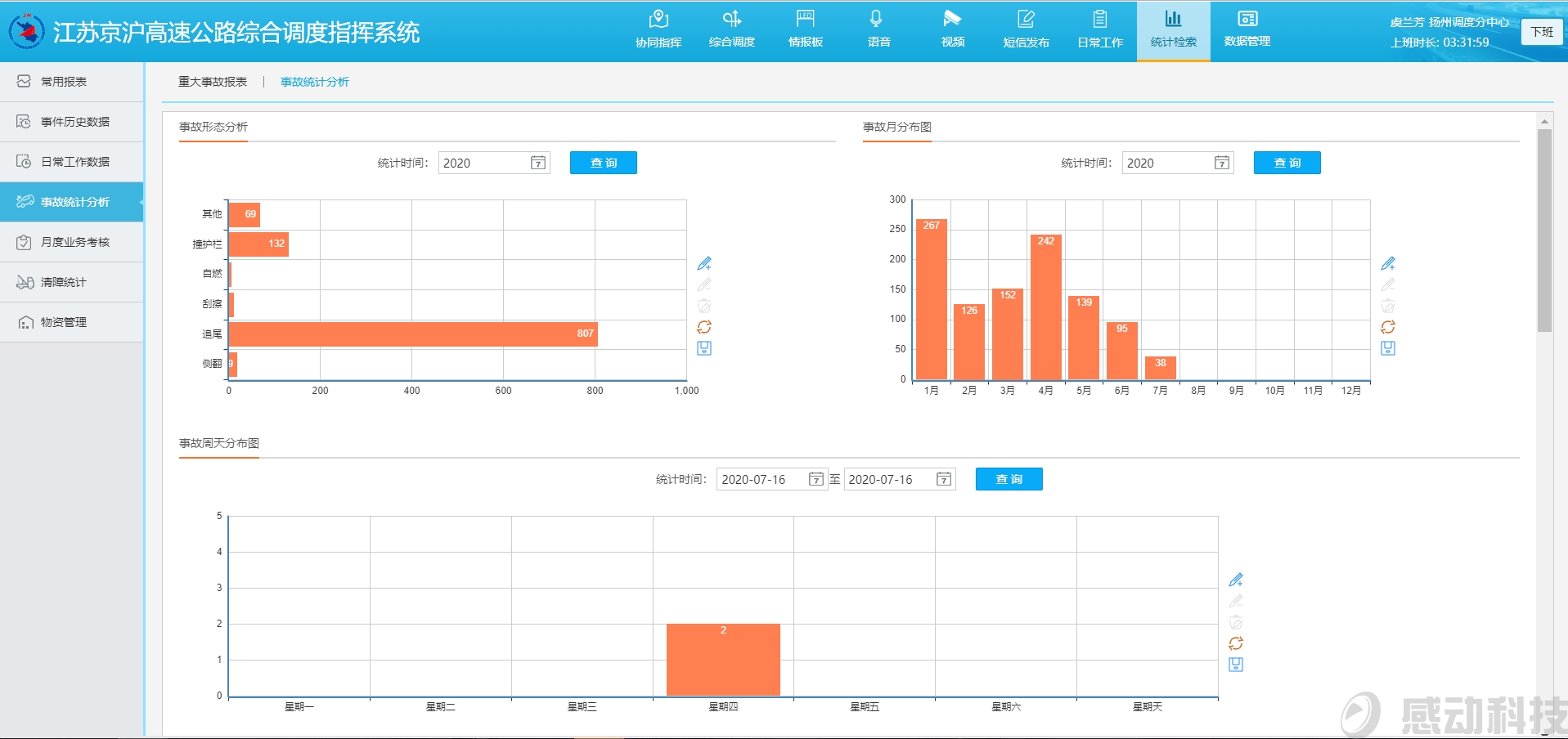Select 清障统计 in the sidebar
The image size is (1568, 739).
tap(64, 282)
